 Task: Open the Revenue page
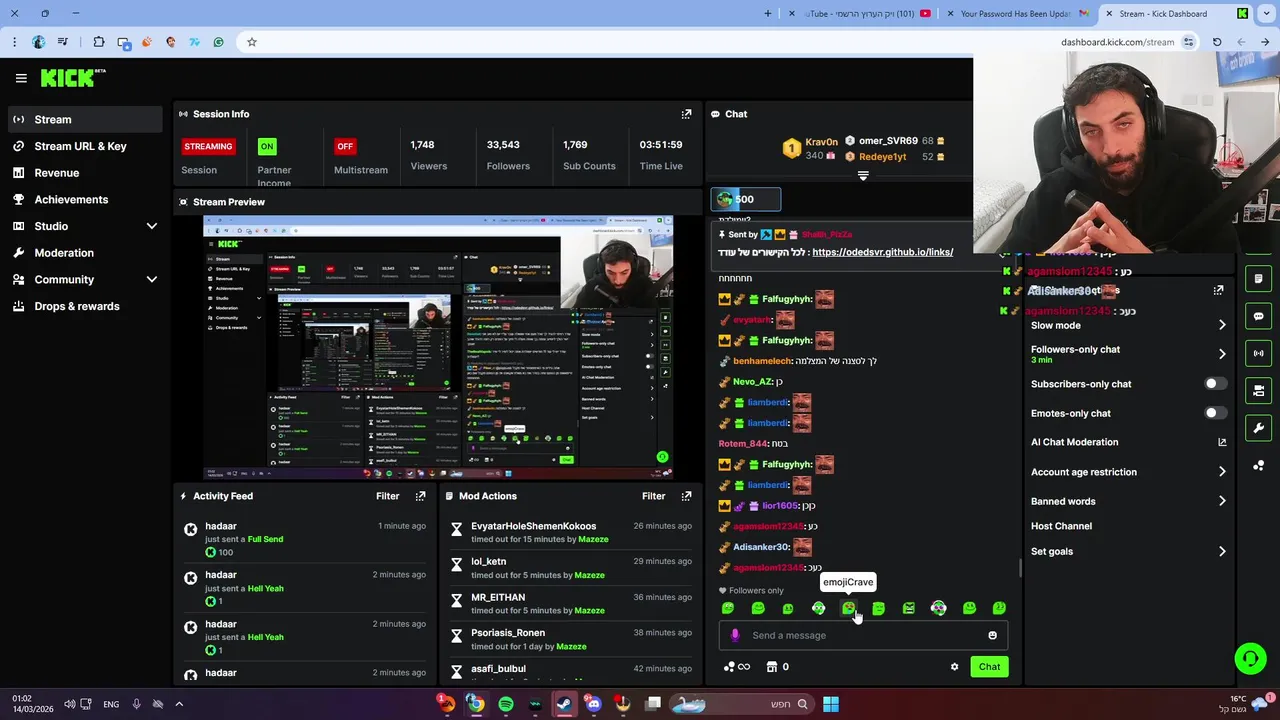[85, 173]
